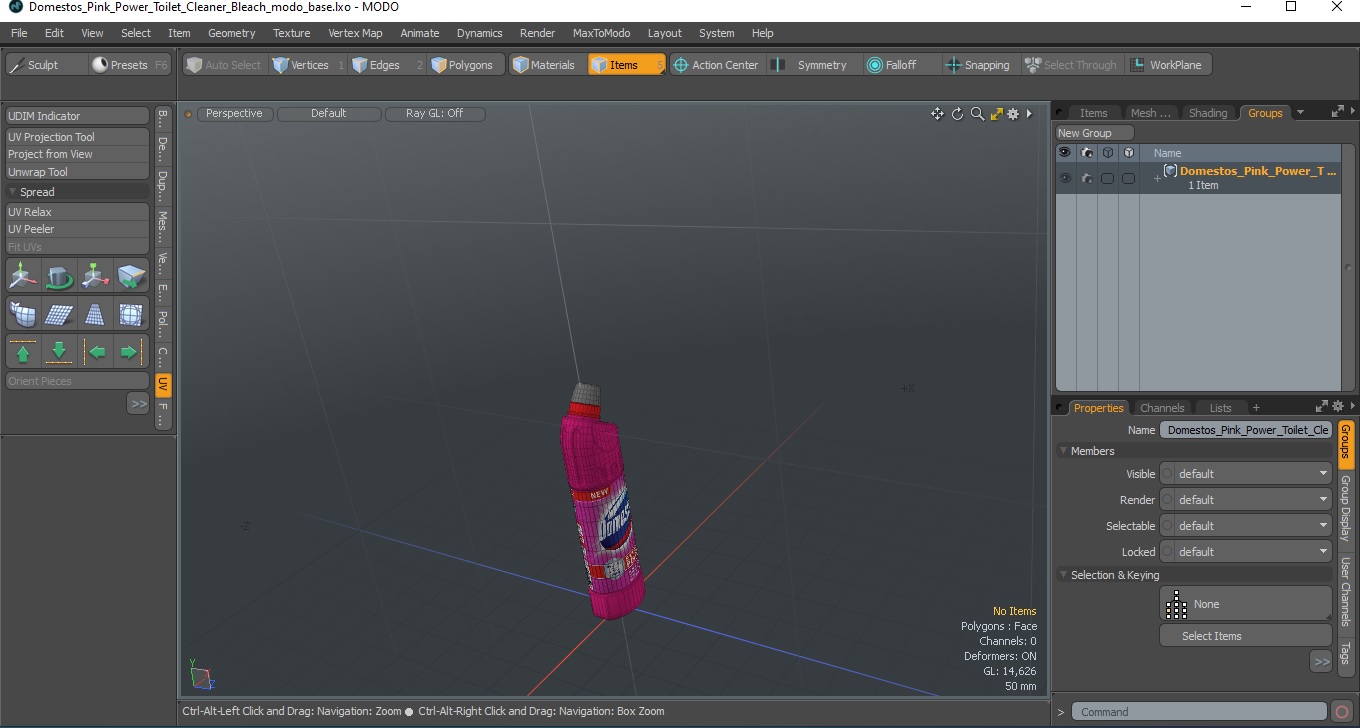Collapse the Spread section
Viewport: 1360px width, 728px height.
coord(13,192)
